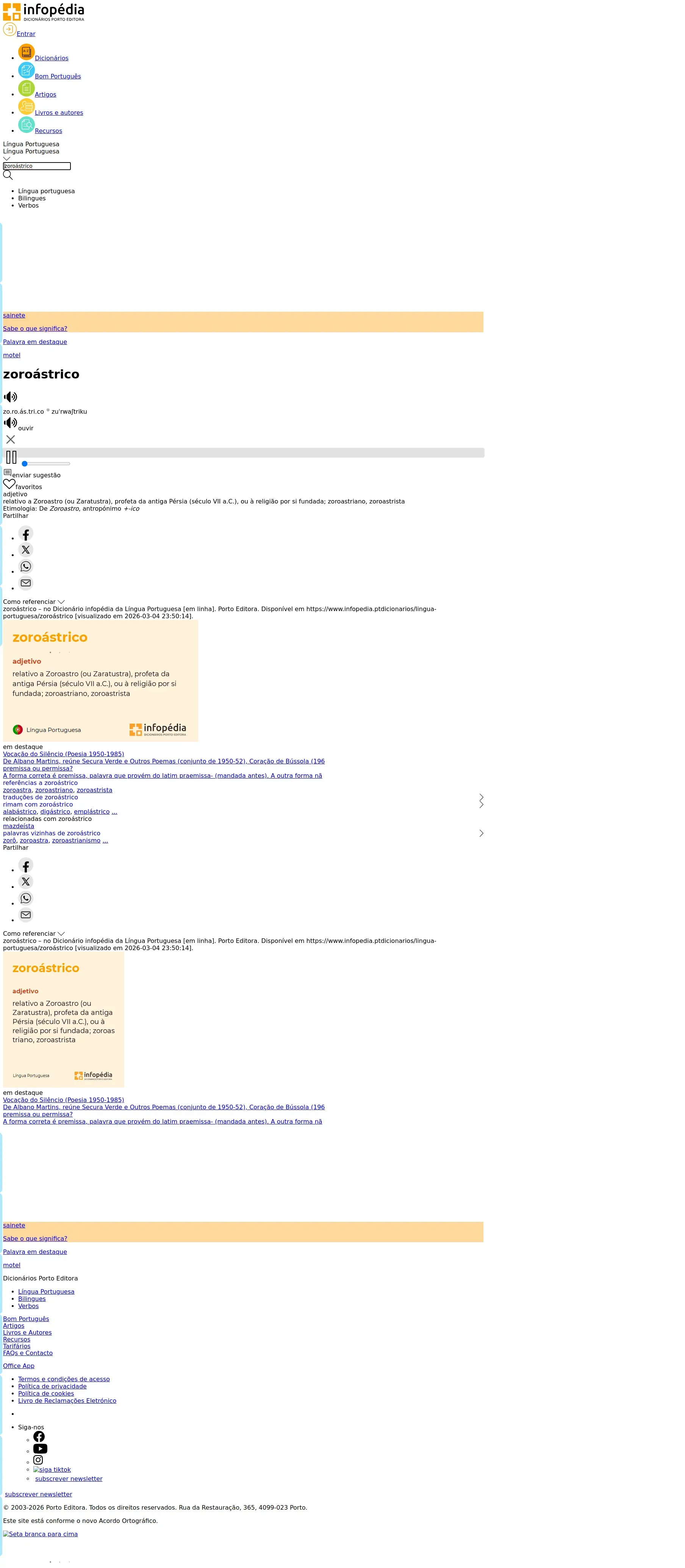The image size is (685, 1568).
Task: Click the gray audio progress bar
Action: pos(244,453)
